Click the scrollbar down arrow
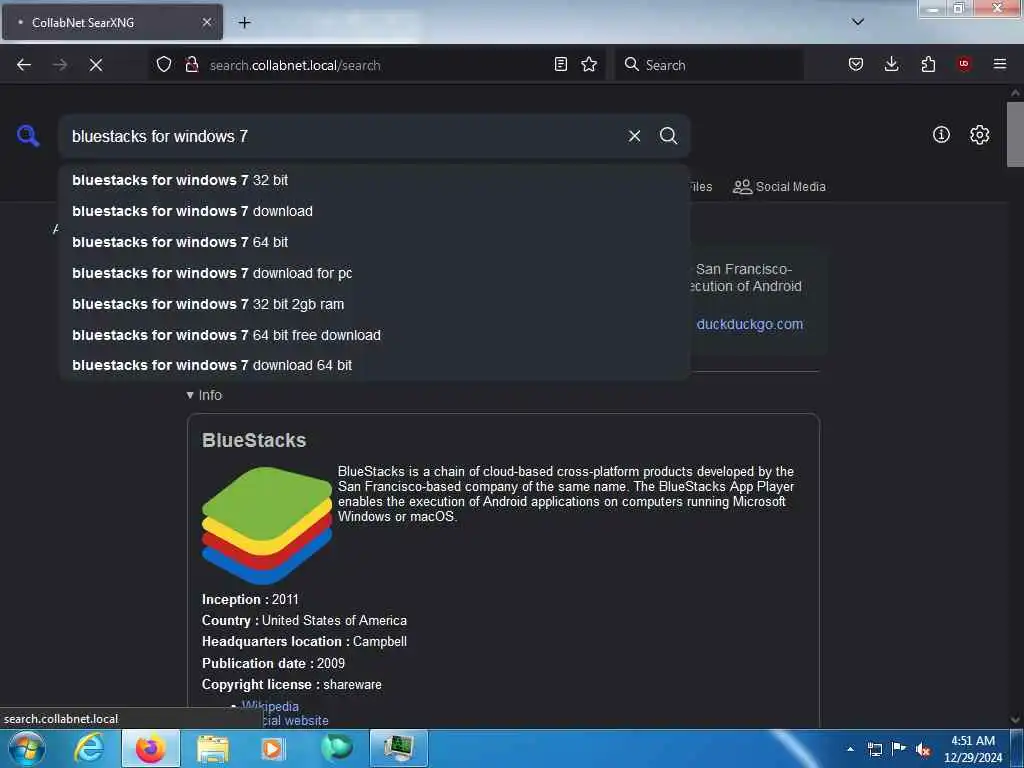Image resolution: width=1024 pixels, height=768 pixels. pyautogui.click(x=1015, y=720)
